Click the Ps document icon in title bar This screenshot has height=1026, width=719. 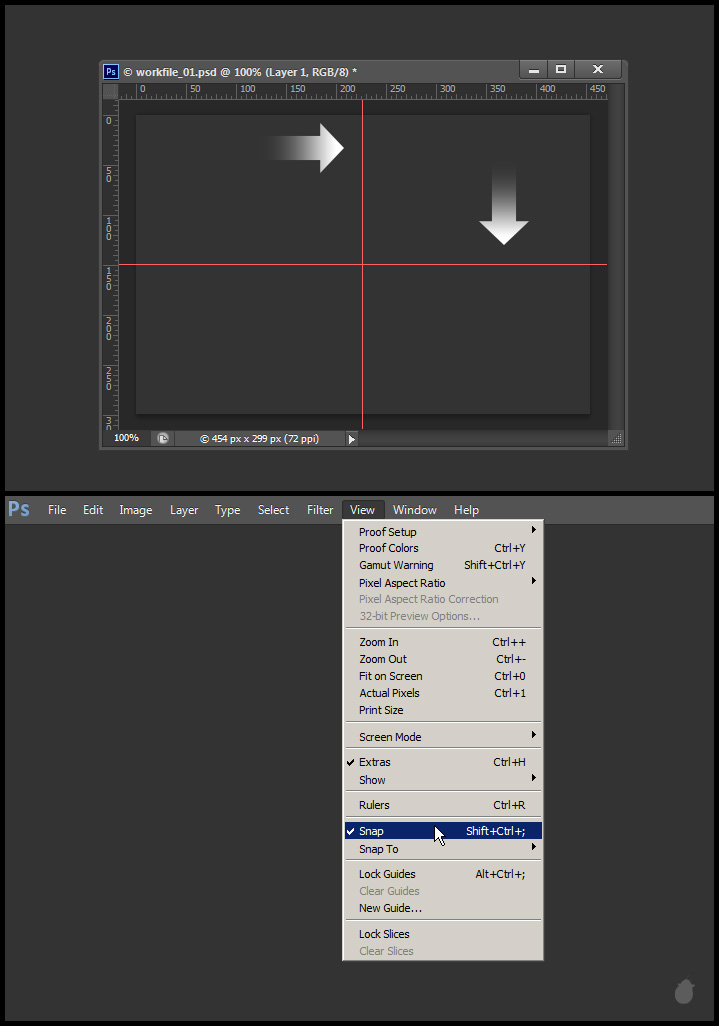tap(112, 71)
